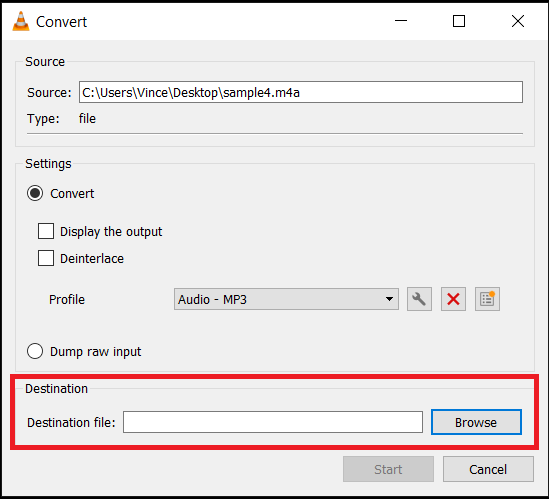The height and width of the screenshot is (499, 549).
Task: Create a new profile icon button
Action: [487, 299]
